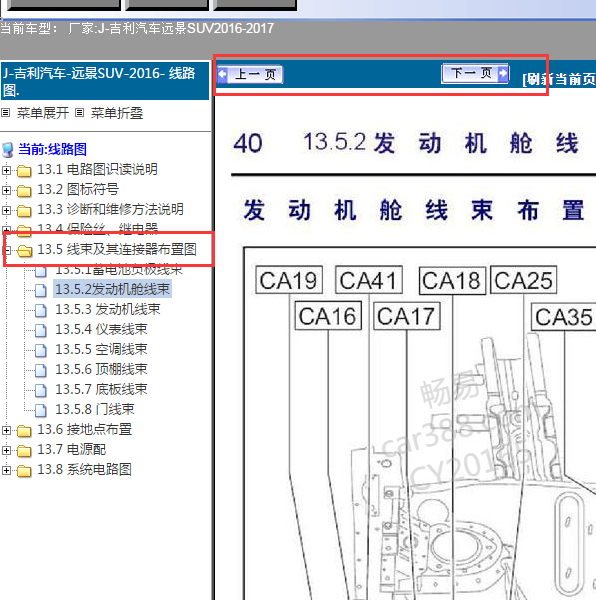Click open folder icon of 13.5 线束

[25, 251]
